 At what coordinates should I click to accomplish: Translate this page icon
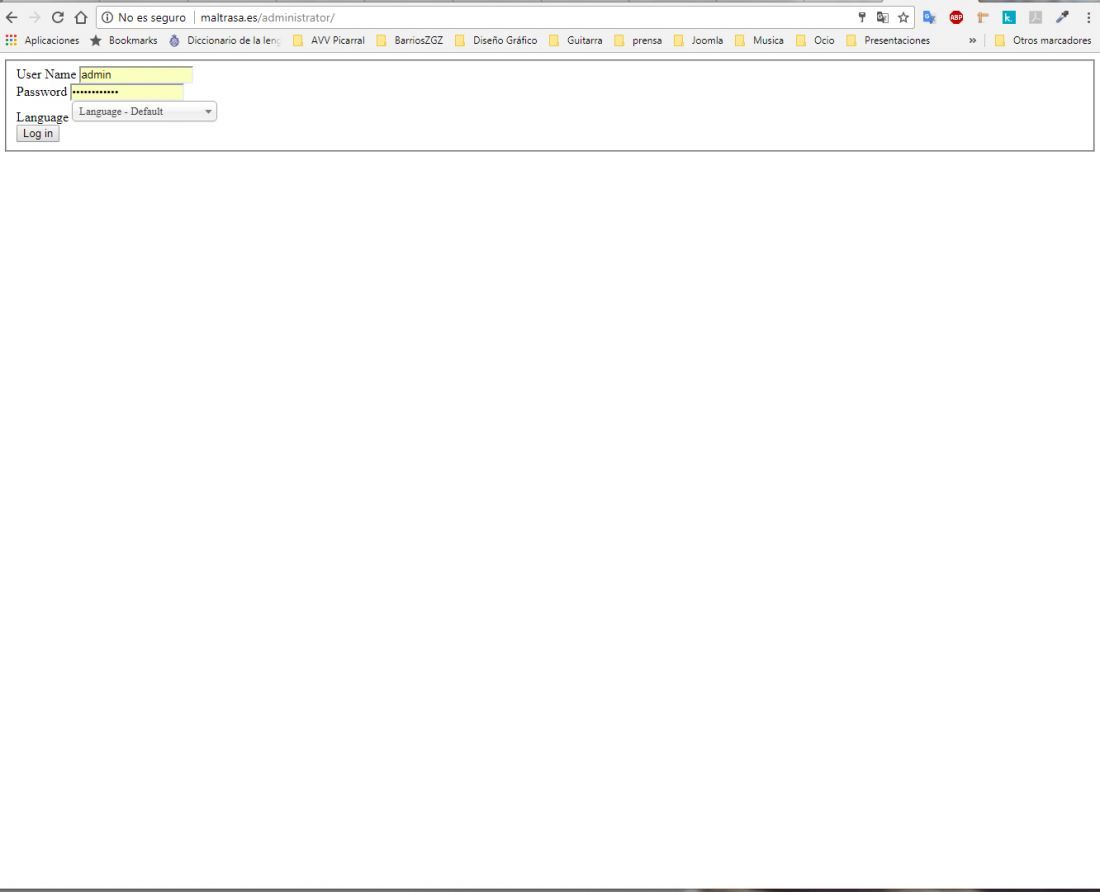pyautogui.click(x=883, y=18)
